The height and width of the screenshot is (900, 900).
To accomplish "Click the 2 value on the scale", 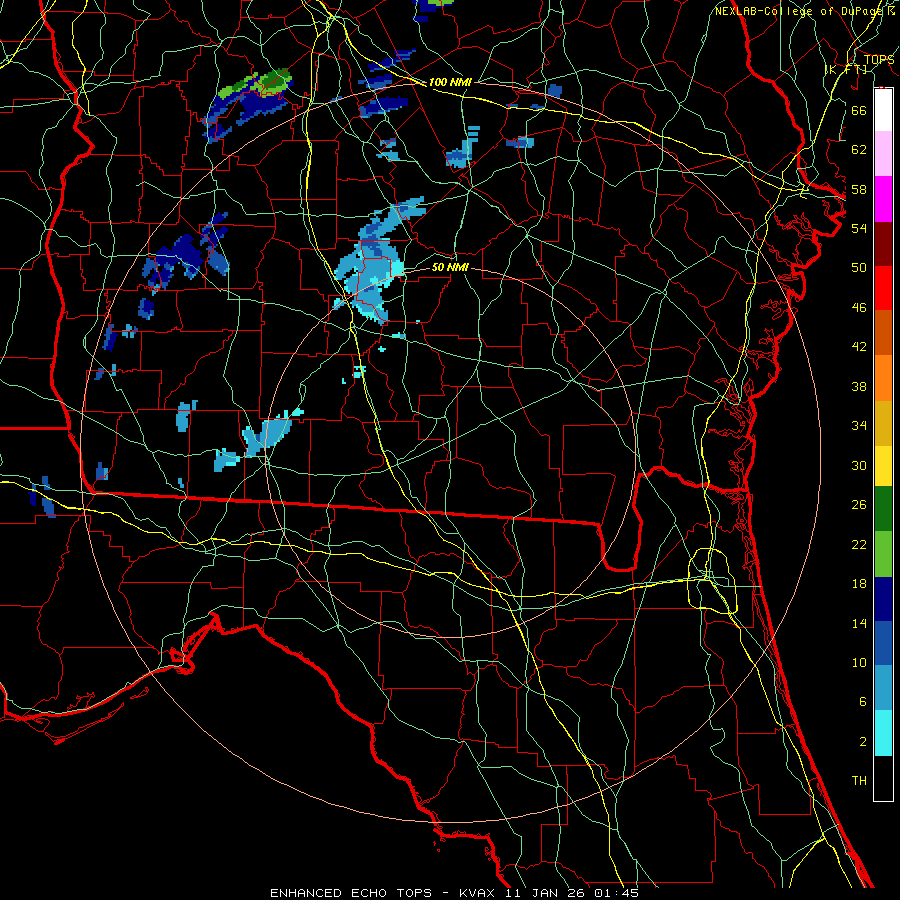I will (862, 742).
